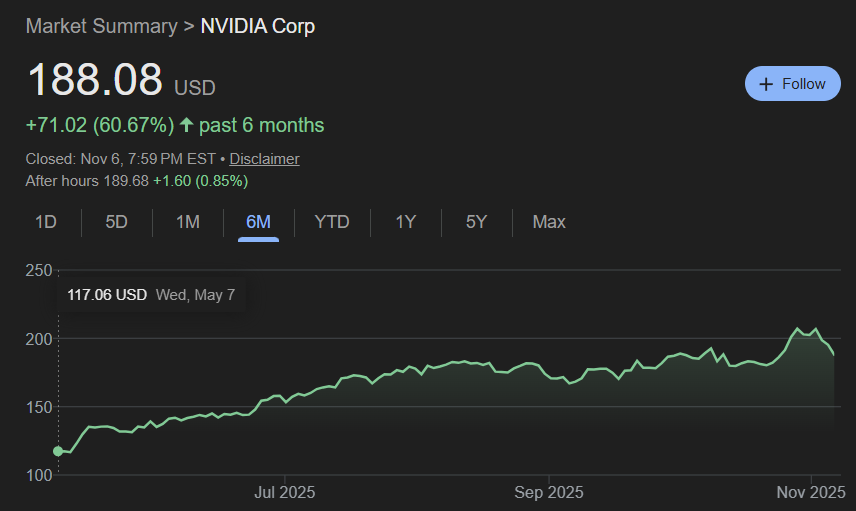Screen dimensions: 856x511
Task: Open the Disclaimer link
Action: tap(264, 158)
